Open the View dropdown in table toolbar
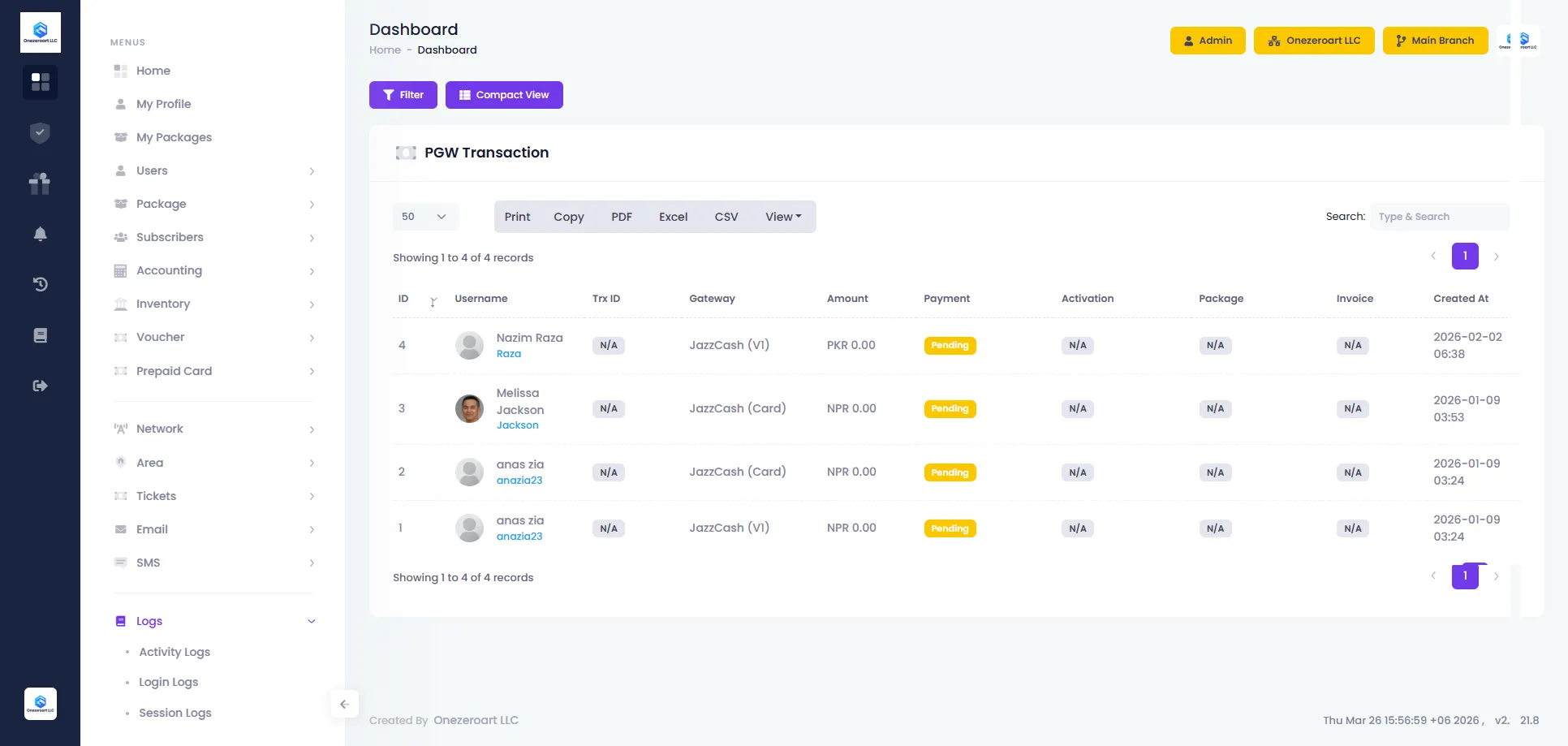Screen dimensions: 1568x746 click(782, 217)
